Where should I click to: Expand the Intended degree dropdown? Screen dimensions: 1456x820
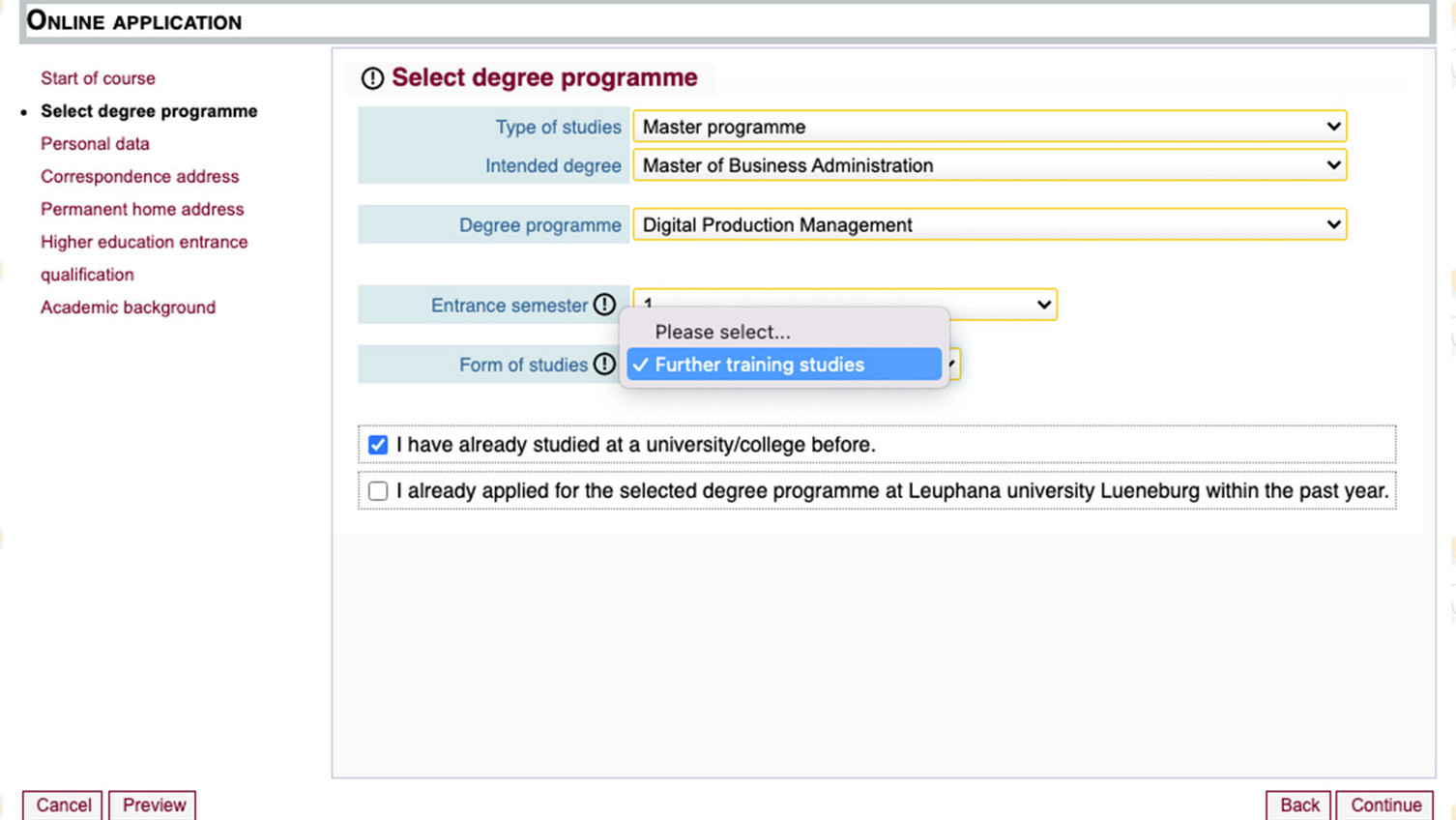pyautogui.click(x=989, y=165)
